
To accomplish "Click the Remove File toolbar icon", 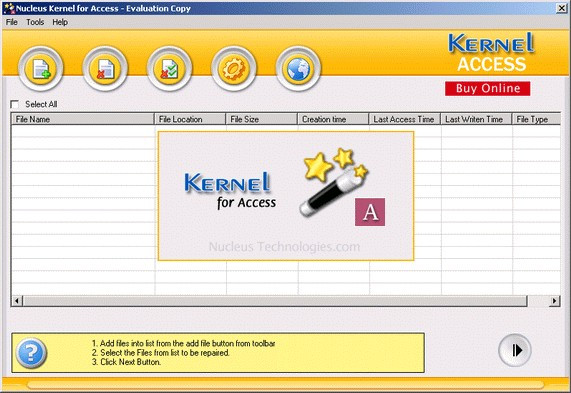I will tap(105, 68).
